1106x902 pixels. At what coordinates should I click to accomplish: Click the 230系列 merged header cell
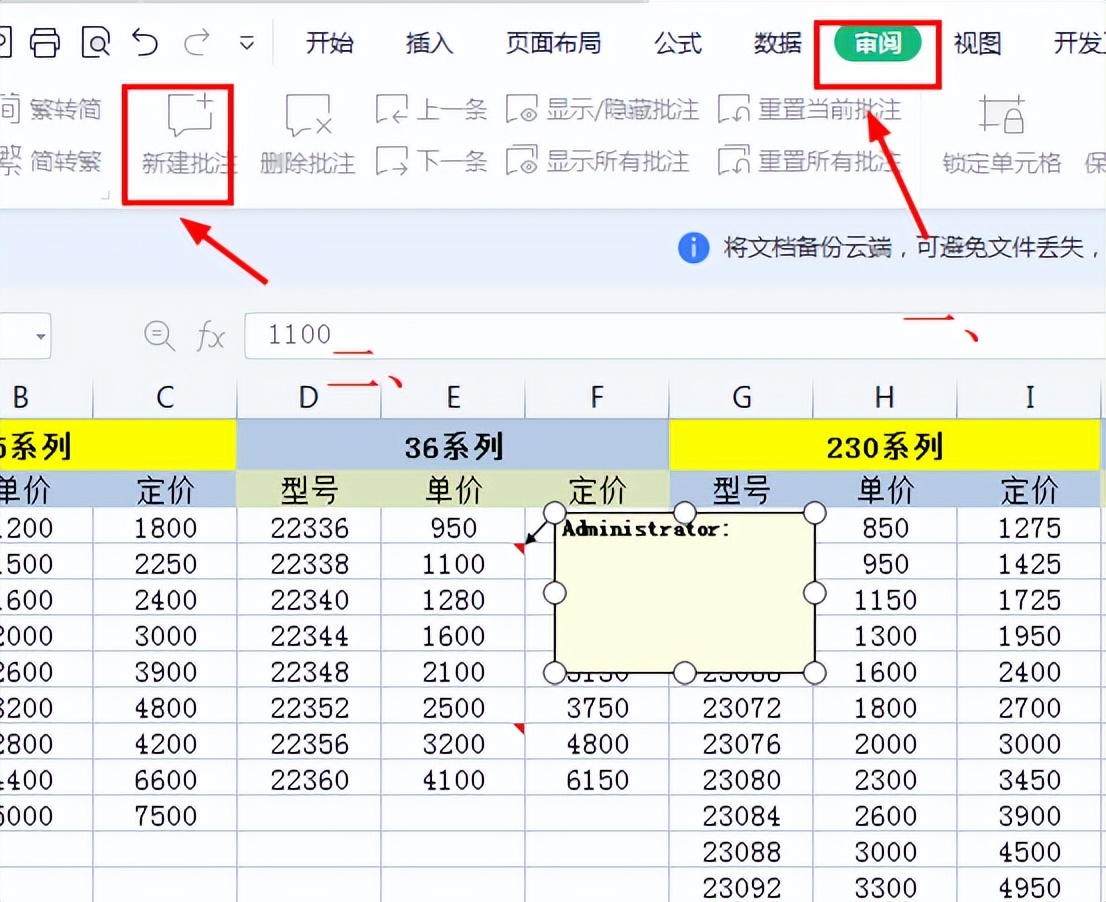click(885, 446)
